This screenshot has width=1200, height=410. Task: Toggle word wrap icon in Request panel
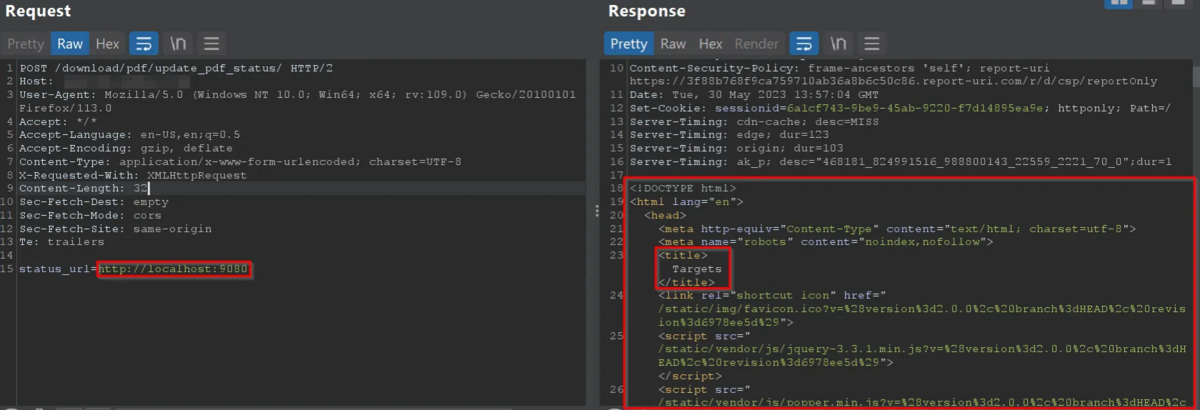pyautogui.click(x=144, y=44)
